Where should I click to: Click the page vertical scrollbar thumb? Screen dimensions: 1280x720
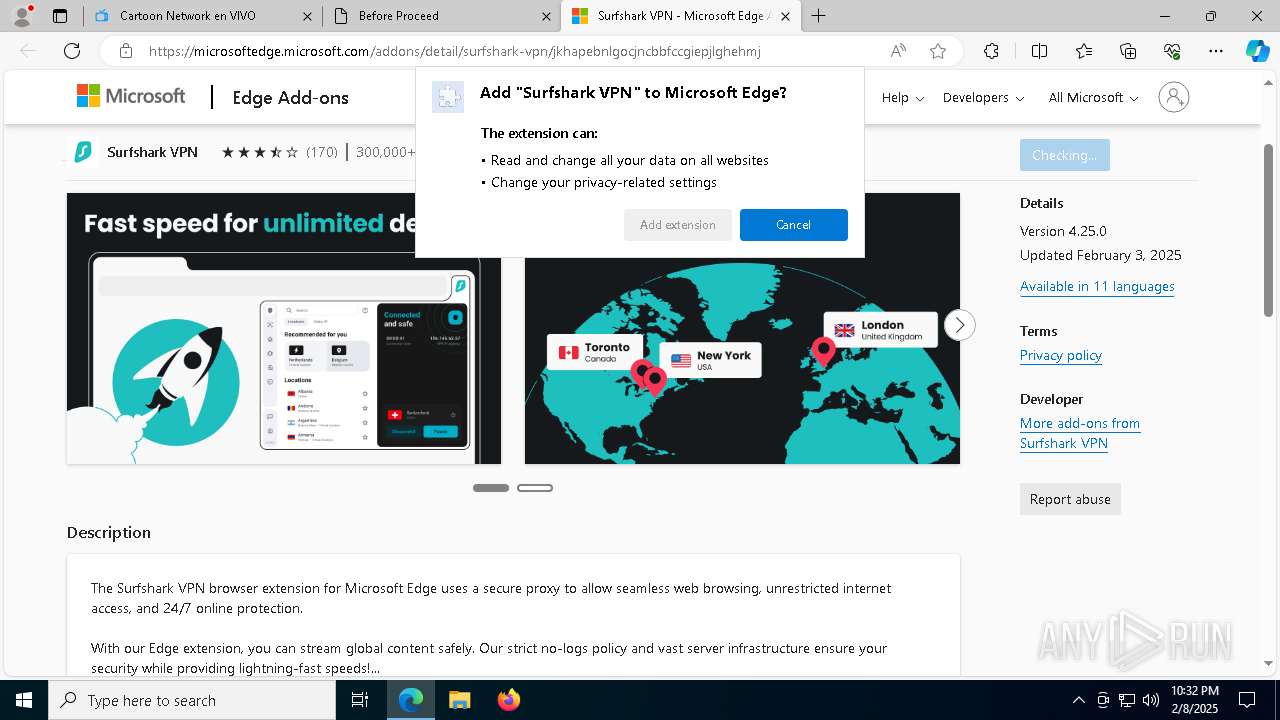1269,230
